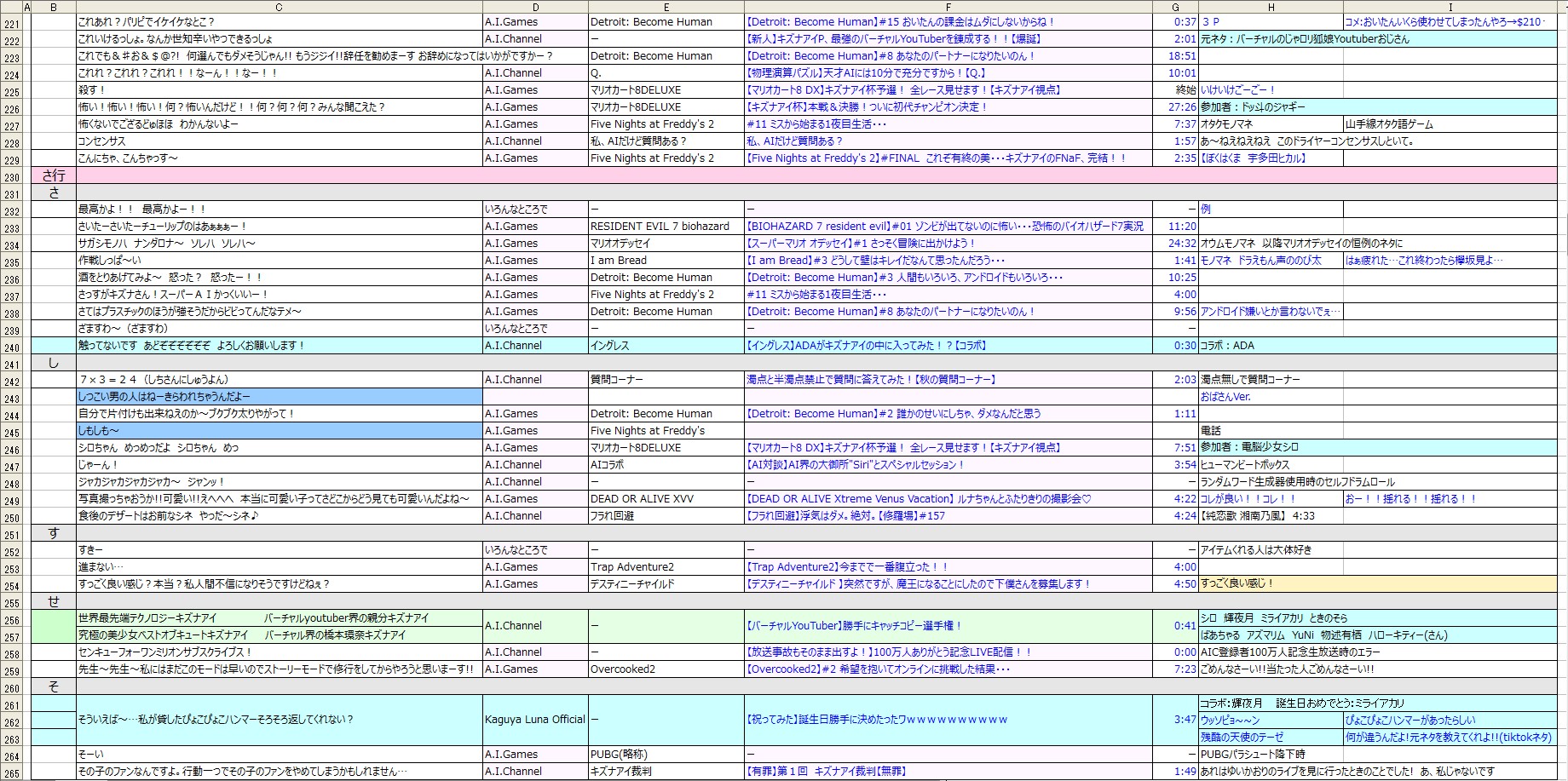1568x781 pixels.
Task: Select row header 243
Action: [x=11, y=397]
